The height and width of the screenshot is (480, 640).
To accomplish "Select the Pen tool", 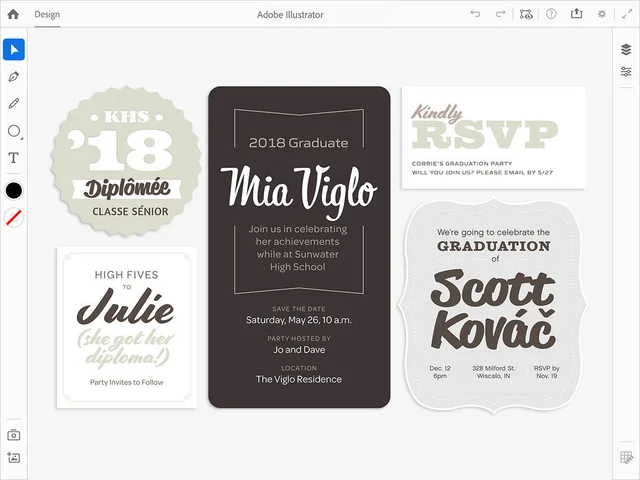I will pos(14,77).
